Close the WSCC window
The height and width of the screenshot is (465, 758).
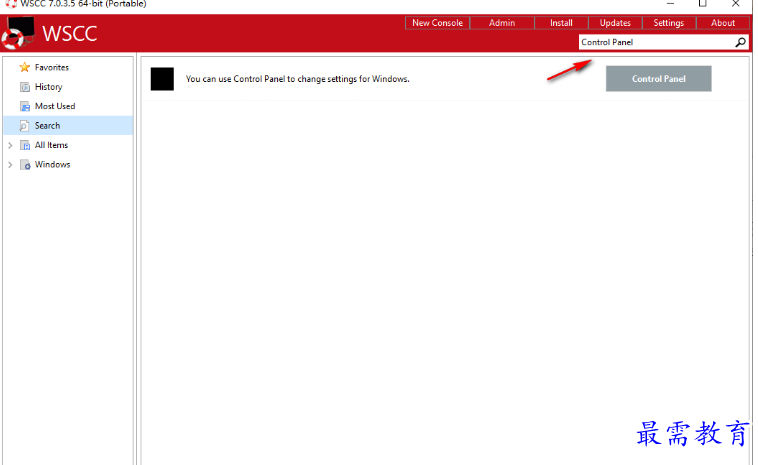coord(735,4)
